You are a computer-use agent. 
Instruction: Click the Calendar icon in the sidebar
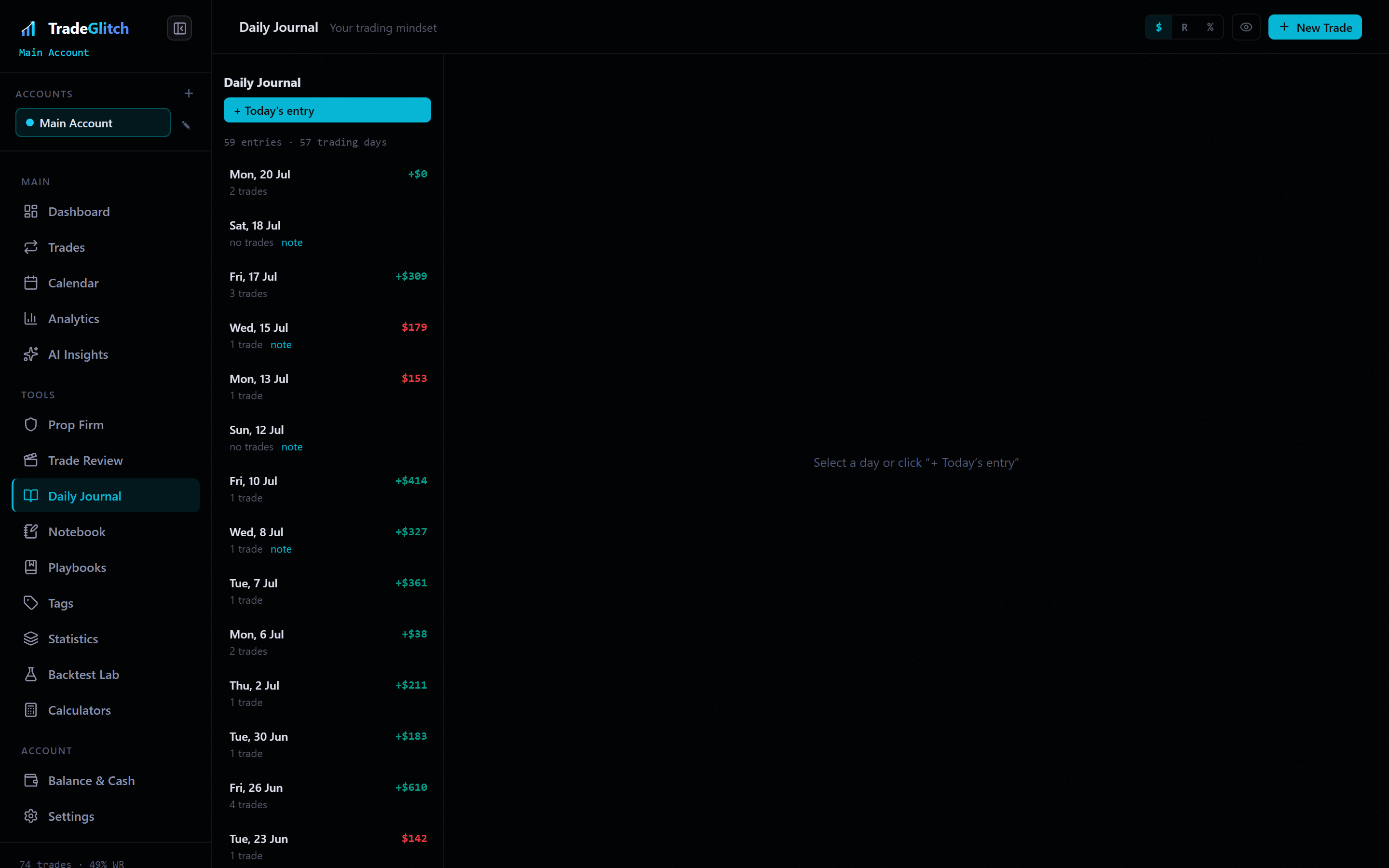pos(31,283)
